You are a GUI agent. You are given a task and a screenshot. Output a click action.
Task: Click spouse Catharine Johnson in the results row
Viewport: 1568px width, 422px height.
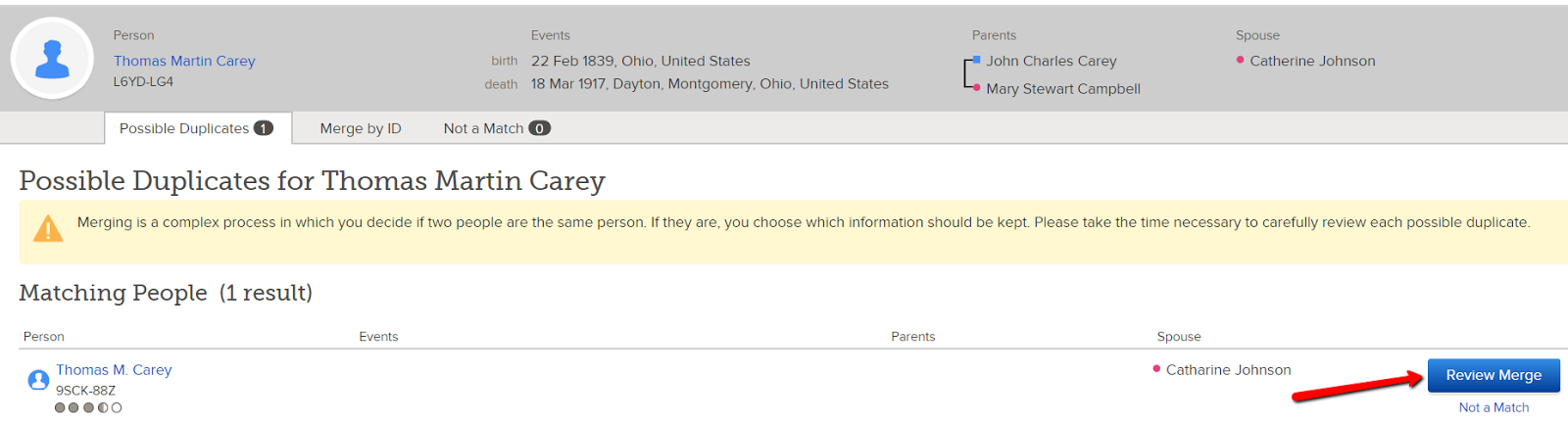click(1228, 369)
